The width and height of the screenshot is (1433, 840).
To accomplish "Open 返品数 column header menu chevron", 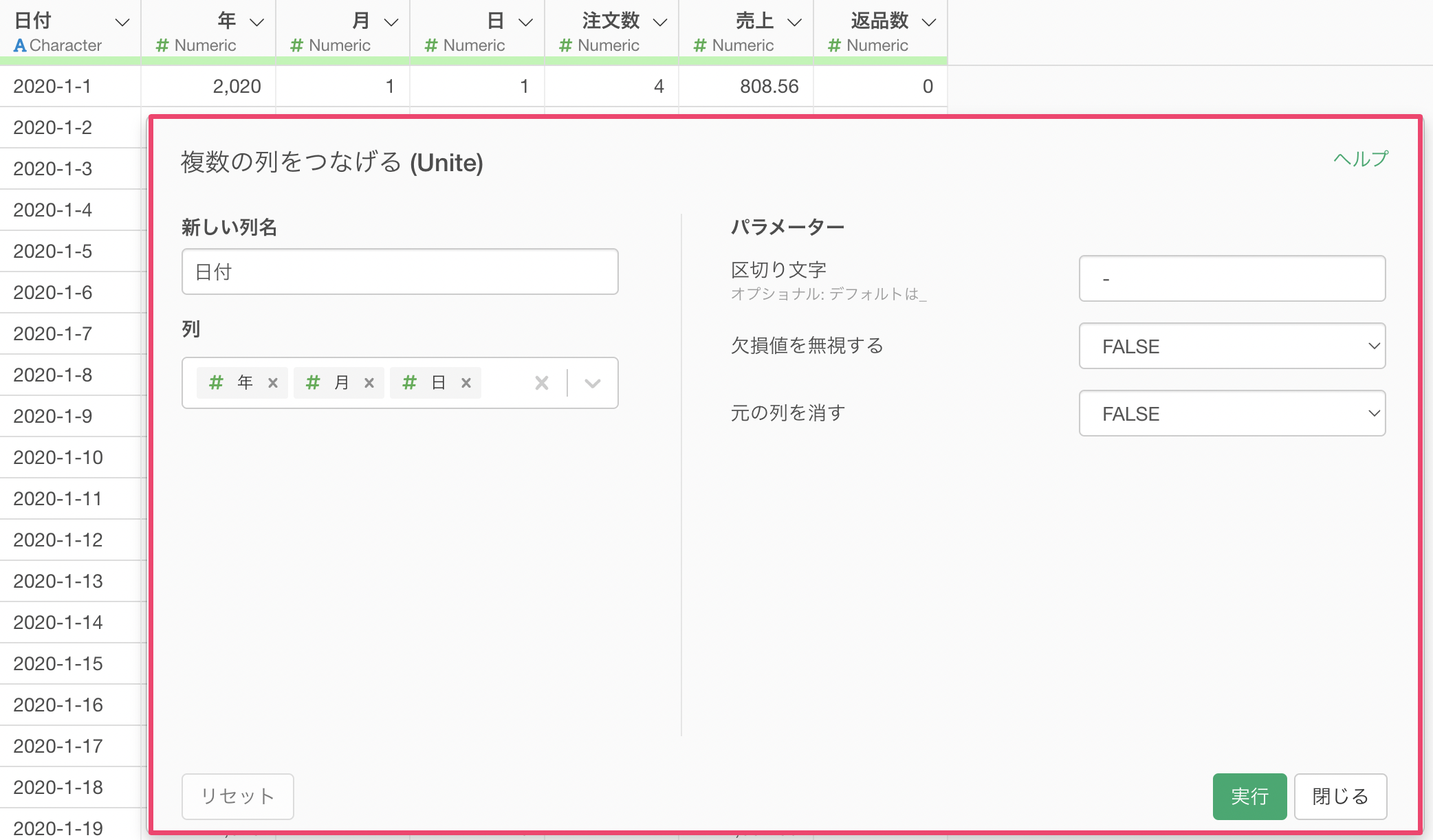I will 929,23.
